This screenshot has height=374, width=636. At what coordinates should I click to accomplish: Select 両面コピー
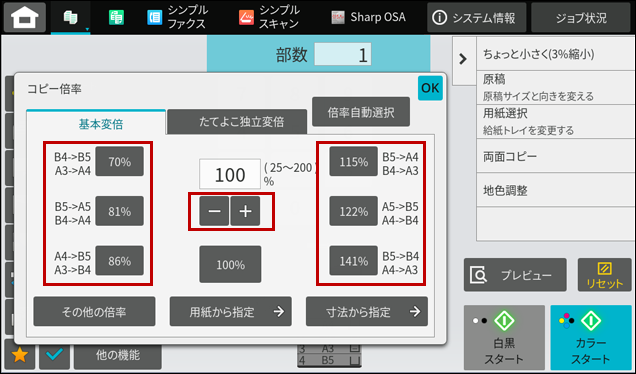tap(556, 156)
